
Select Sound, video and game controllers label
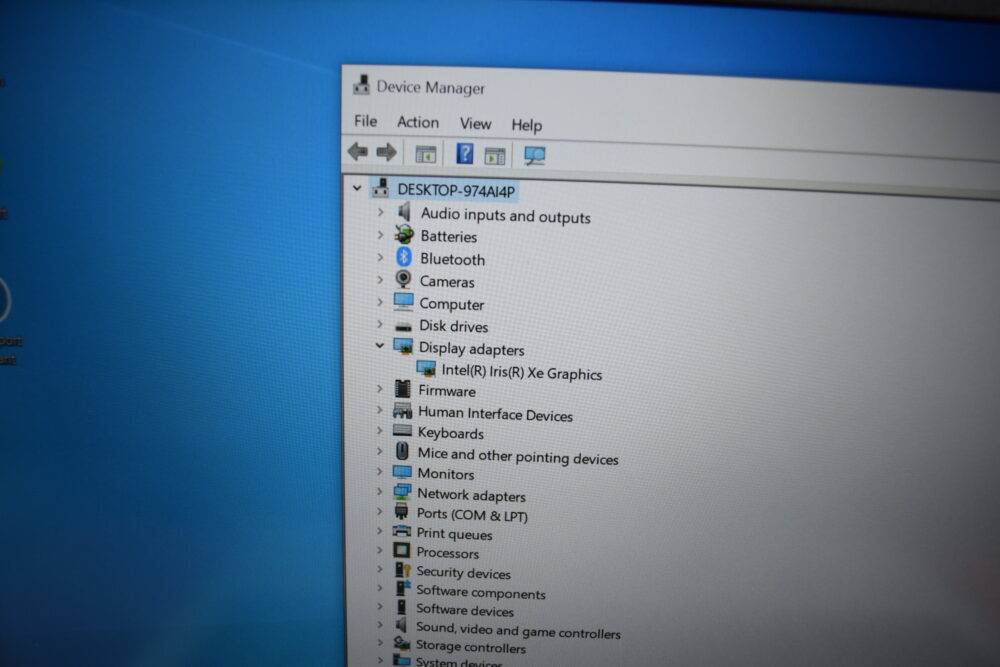[x=518, y=630]
